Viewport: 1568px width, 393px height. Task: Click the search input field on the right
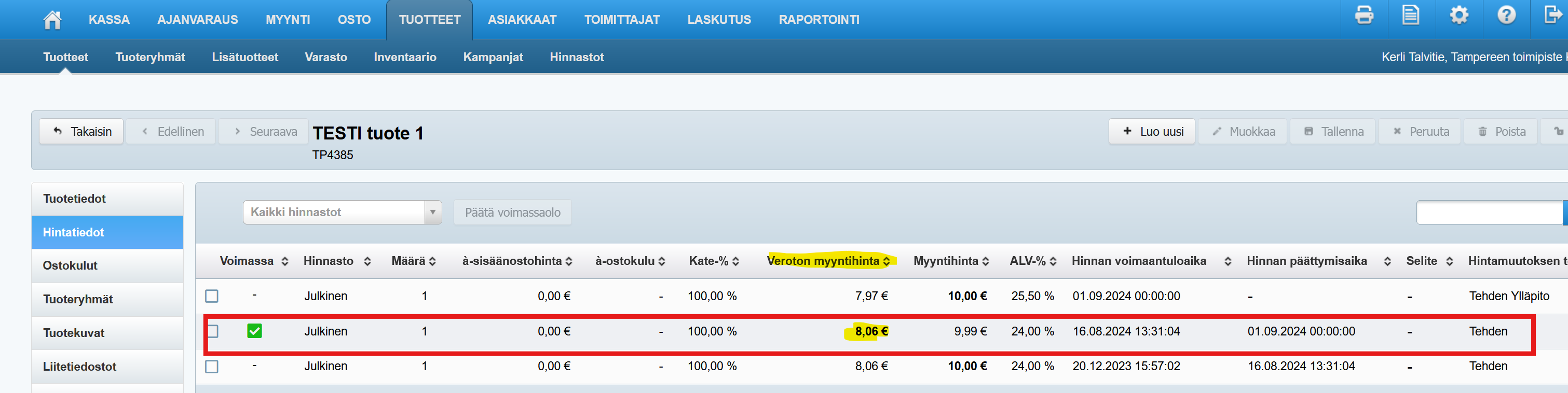coord(1489,213)
